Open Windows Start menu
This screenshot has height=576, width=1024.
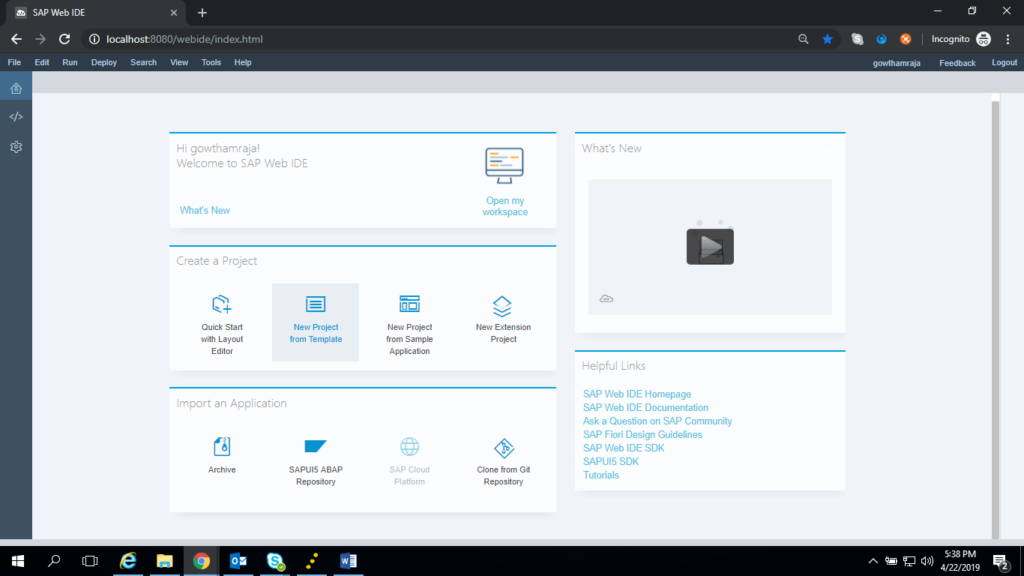click(x=18, y=561)
